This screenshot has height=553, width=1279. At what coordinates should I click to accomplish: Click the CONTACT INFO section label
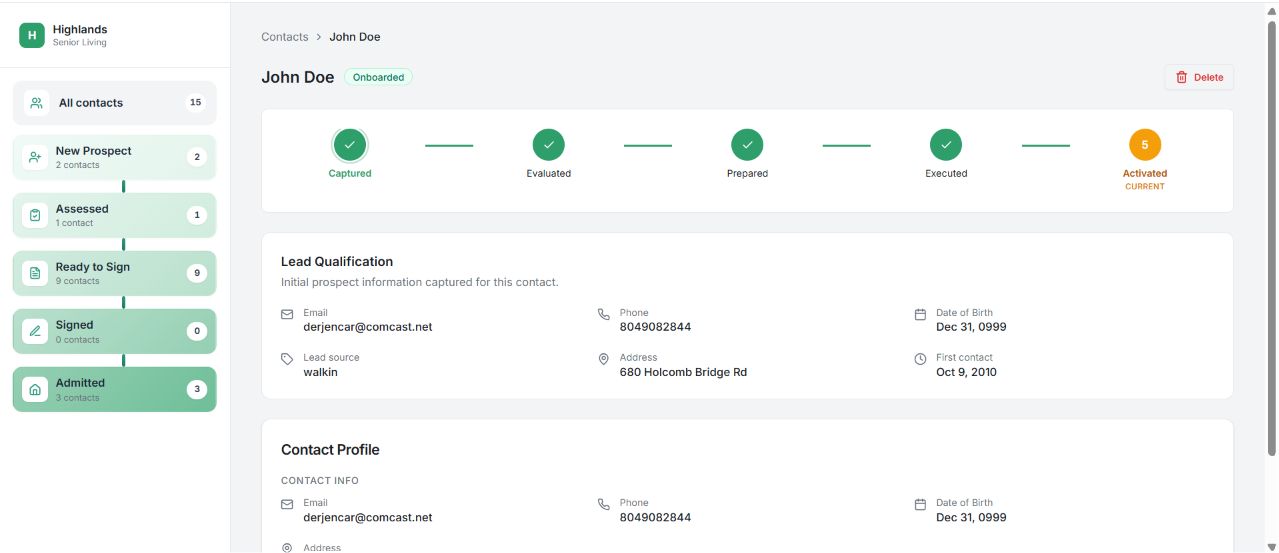point(320,481)
